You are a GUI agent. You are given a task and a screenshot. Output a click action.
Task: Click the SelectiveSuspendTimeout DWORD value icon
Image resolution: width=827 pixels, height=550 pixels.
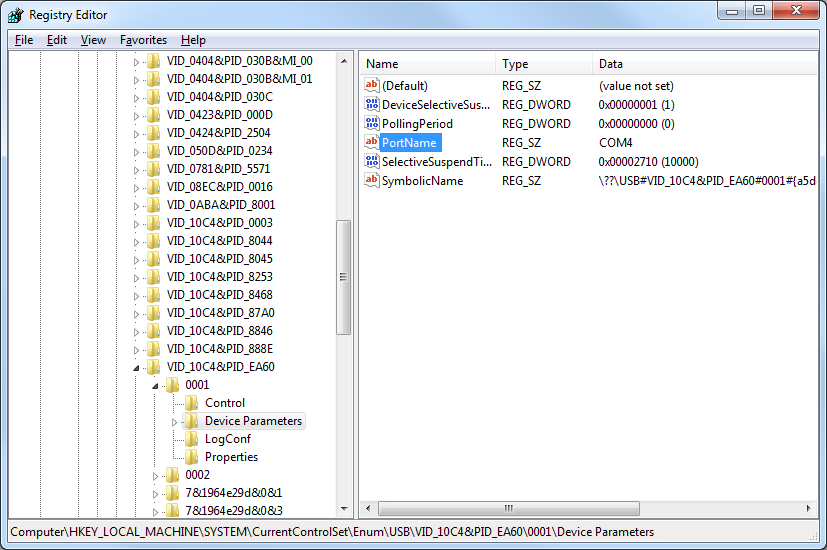pos(372,162)
